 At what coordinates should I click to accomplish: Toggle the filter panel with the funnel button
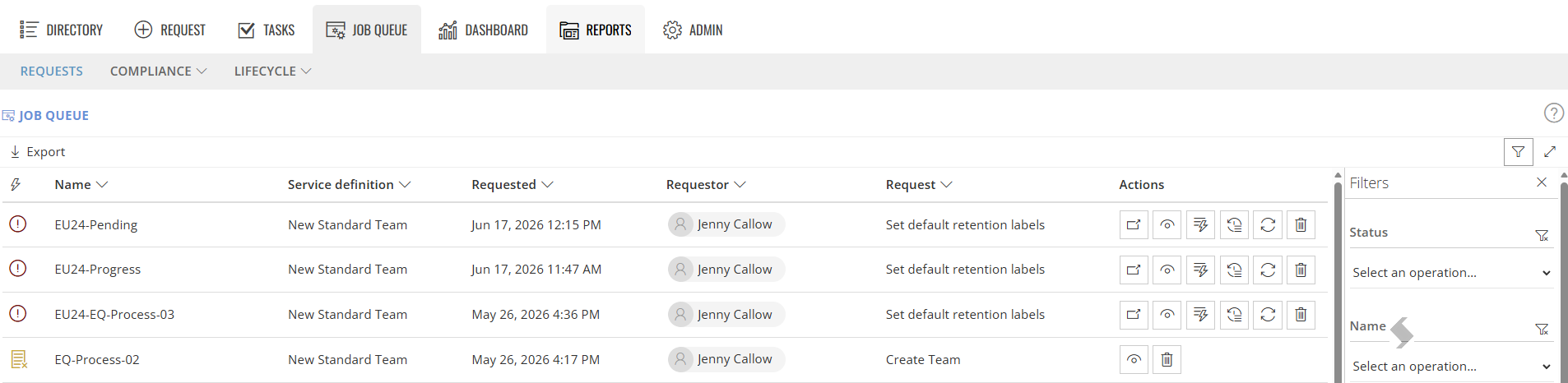(1518, 151)
